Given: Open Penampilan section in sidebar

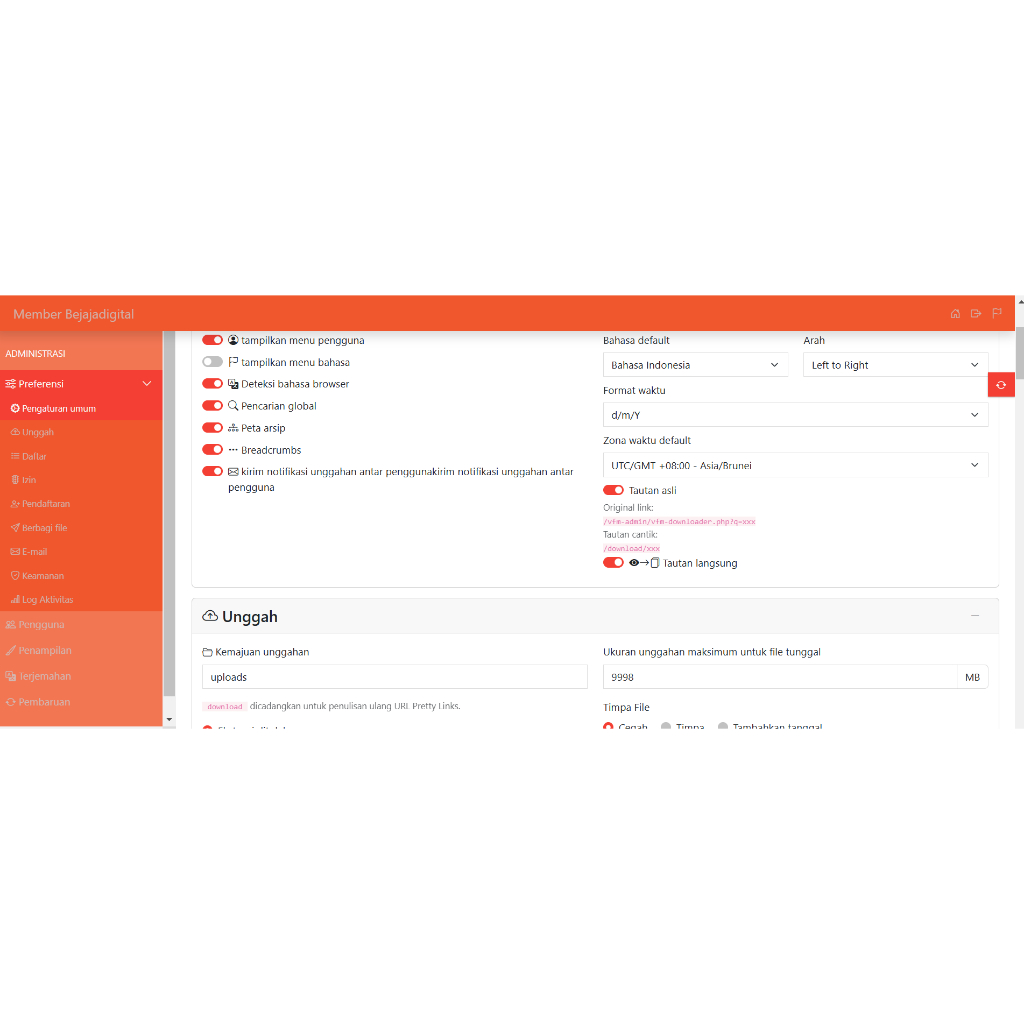Looking at the screenshot, I should tap(81, 650).
